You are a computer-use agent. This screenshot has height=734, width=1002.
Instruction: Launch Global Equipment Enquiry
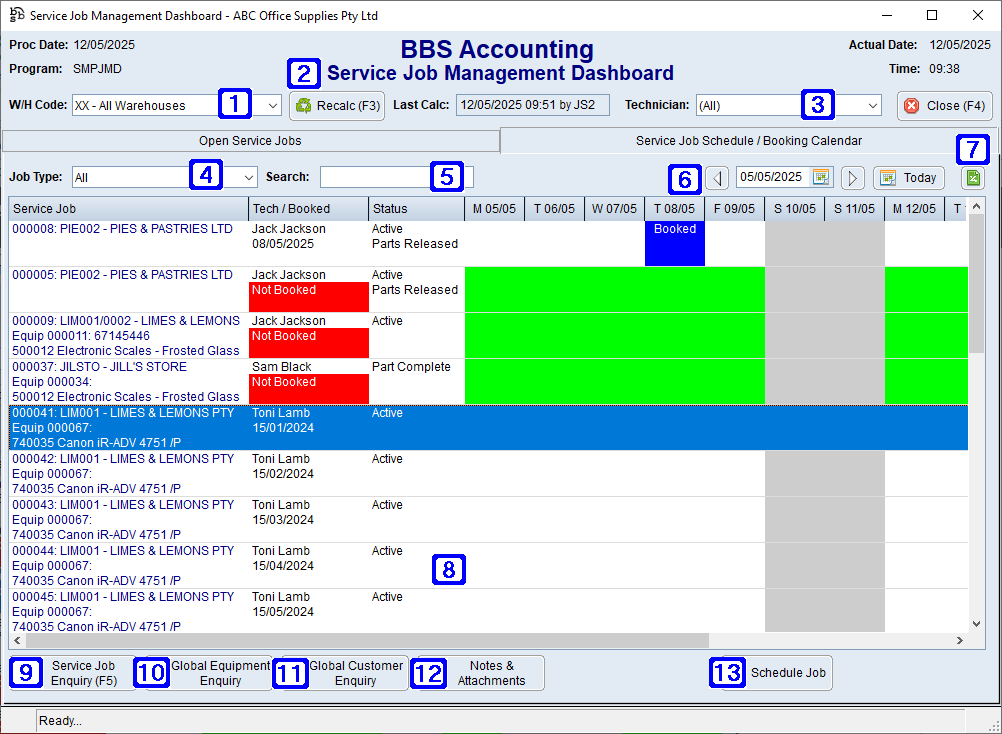point(220,672)
